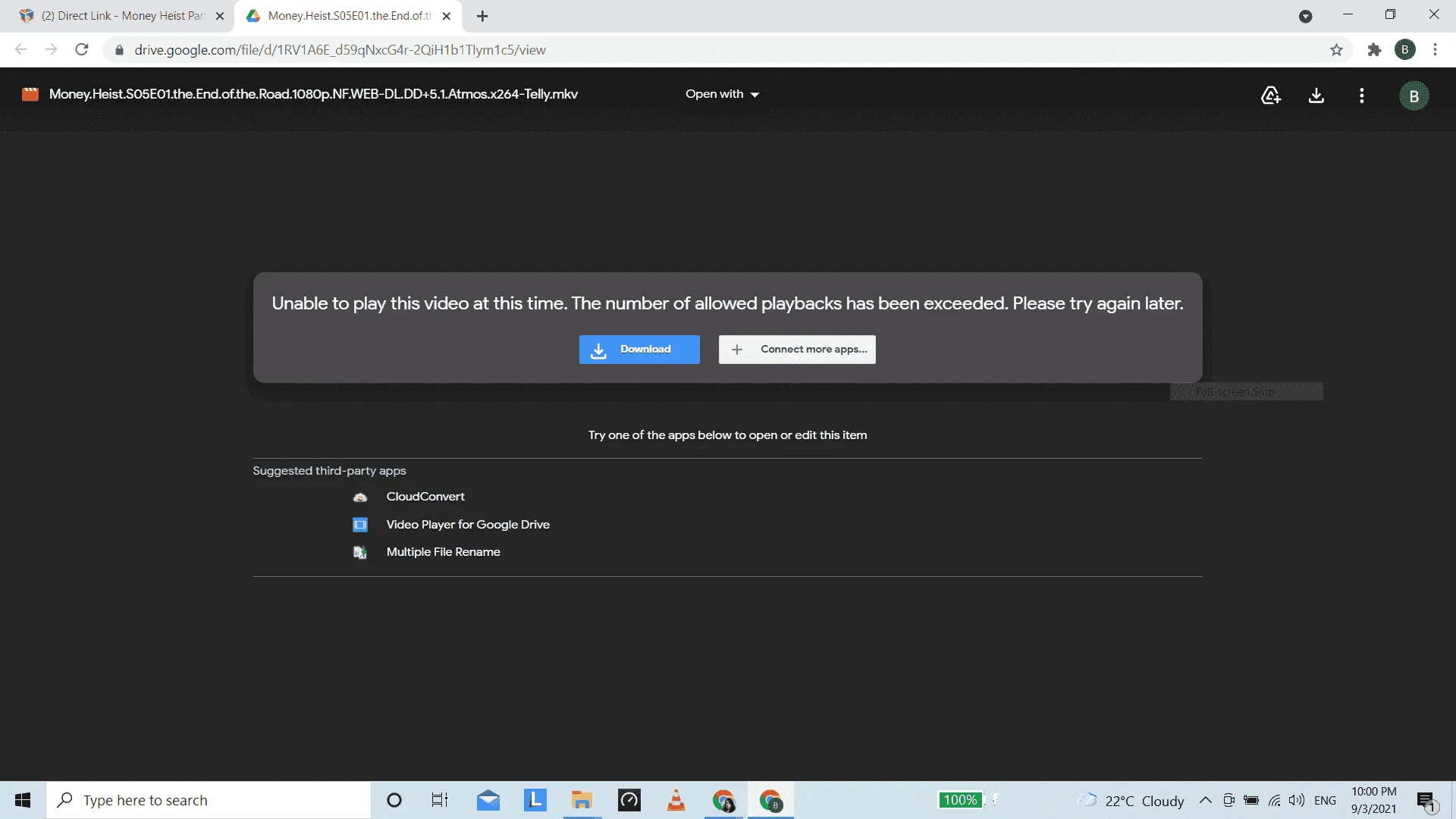Click the CloudConvert app icon
1456x819 pixels.
(x=360, y=497)
